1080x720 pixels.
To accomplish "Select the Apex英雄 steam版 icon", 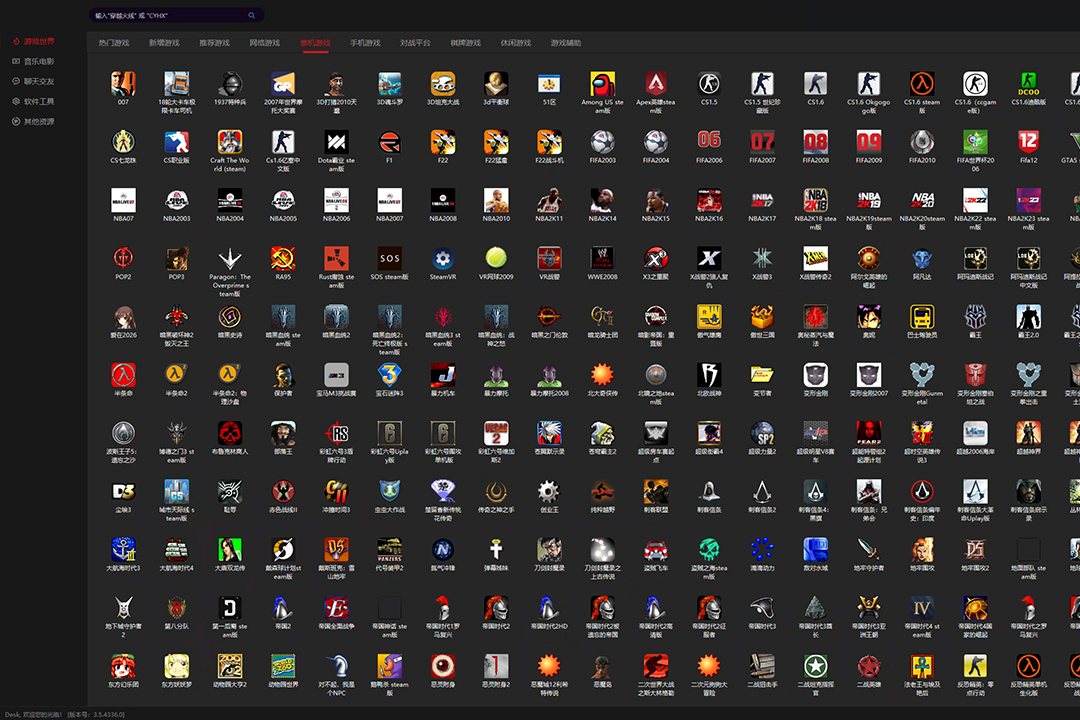I will coord(656,84).
